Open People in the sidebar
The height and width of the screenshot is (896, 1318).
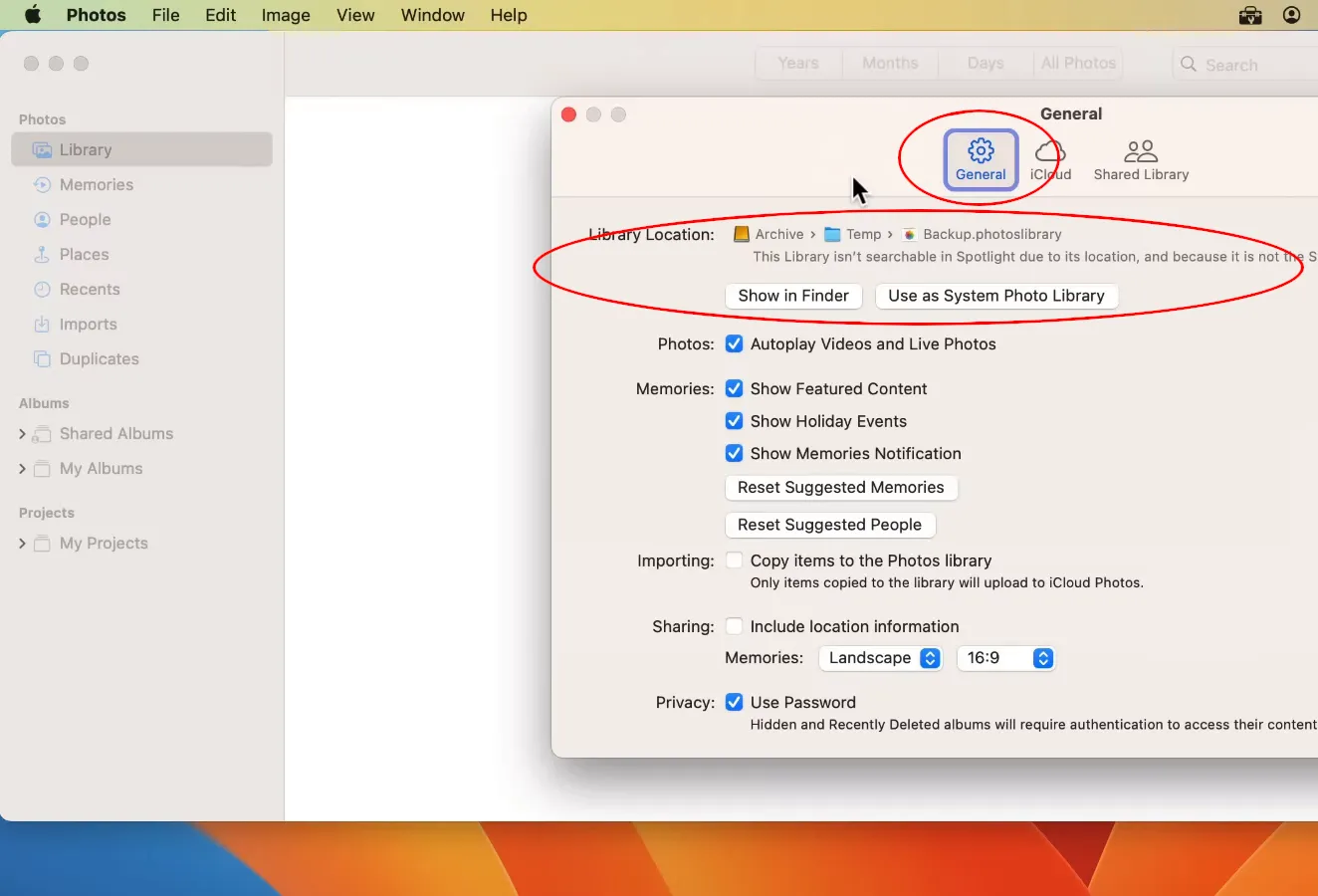[85, 220]
